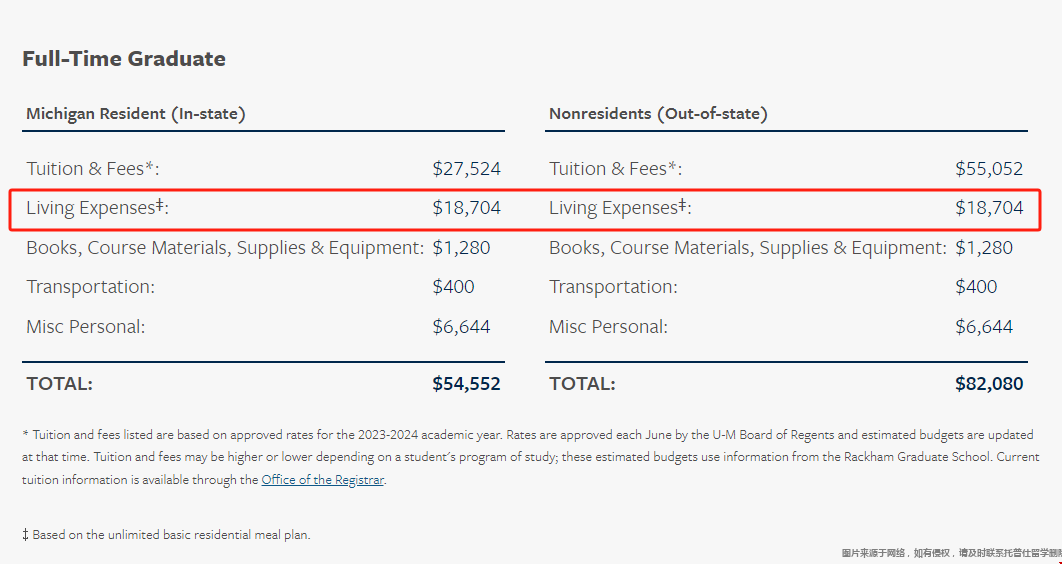Image resolution: width=1062 pixels, height=564 pixels.
Task: Click the in-state TOTAL $54,552
Action: click(x=467, y=384)
